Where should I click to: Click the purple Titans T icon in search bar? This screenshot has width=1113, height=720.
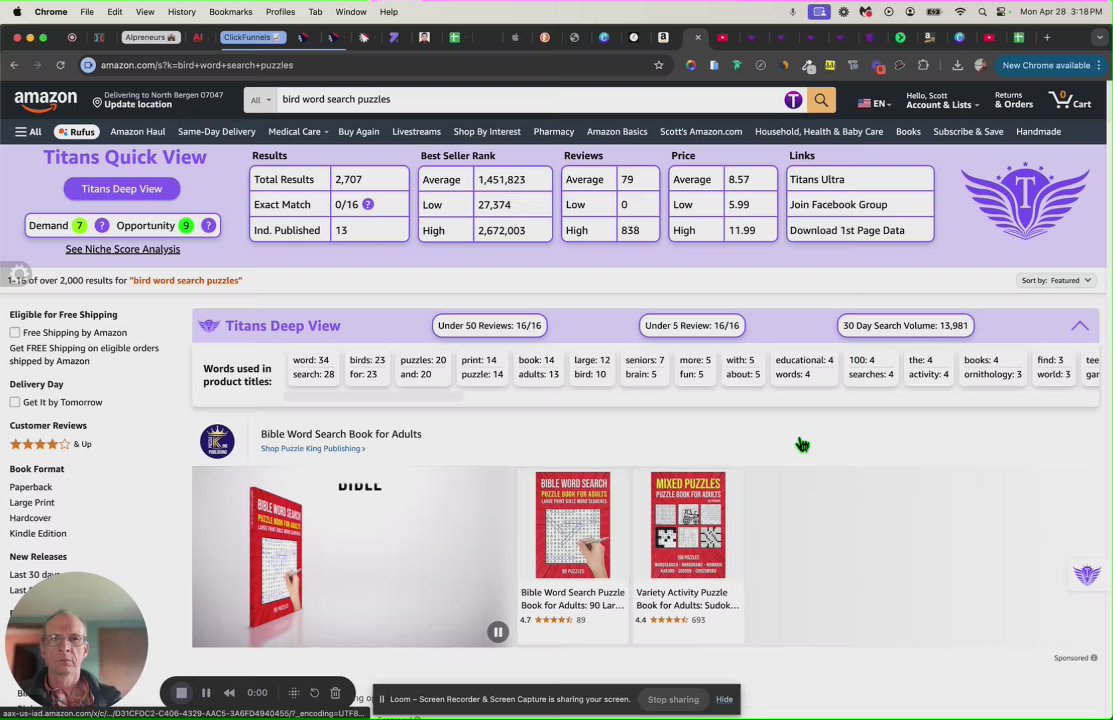pos(793,100)
